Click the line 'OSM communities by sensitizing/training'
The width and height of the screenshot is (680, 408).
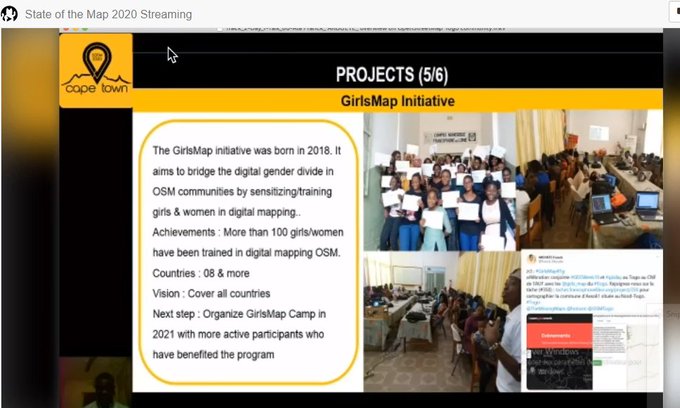pos(242,192)
